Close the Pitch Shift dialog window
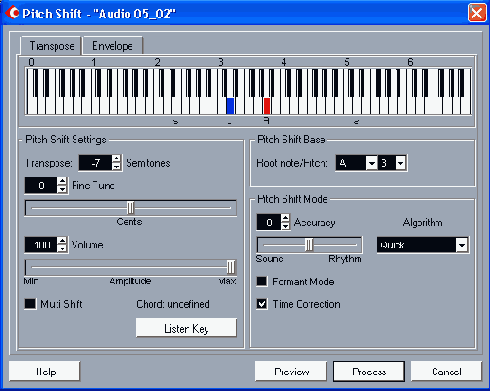 [x=477, y=13]
